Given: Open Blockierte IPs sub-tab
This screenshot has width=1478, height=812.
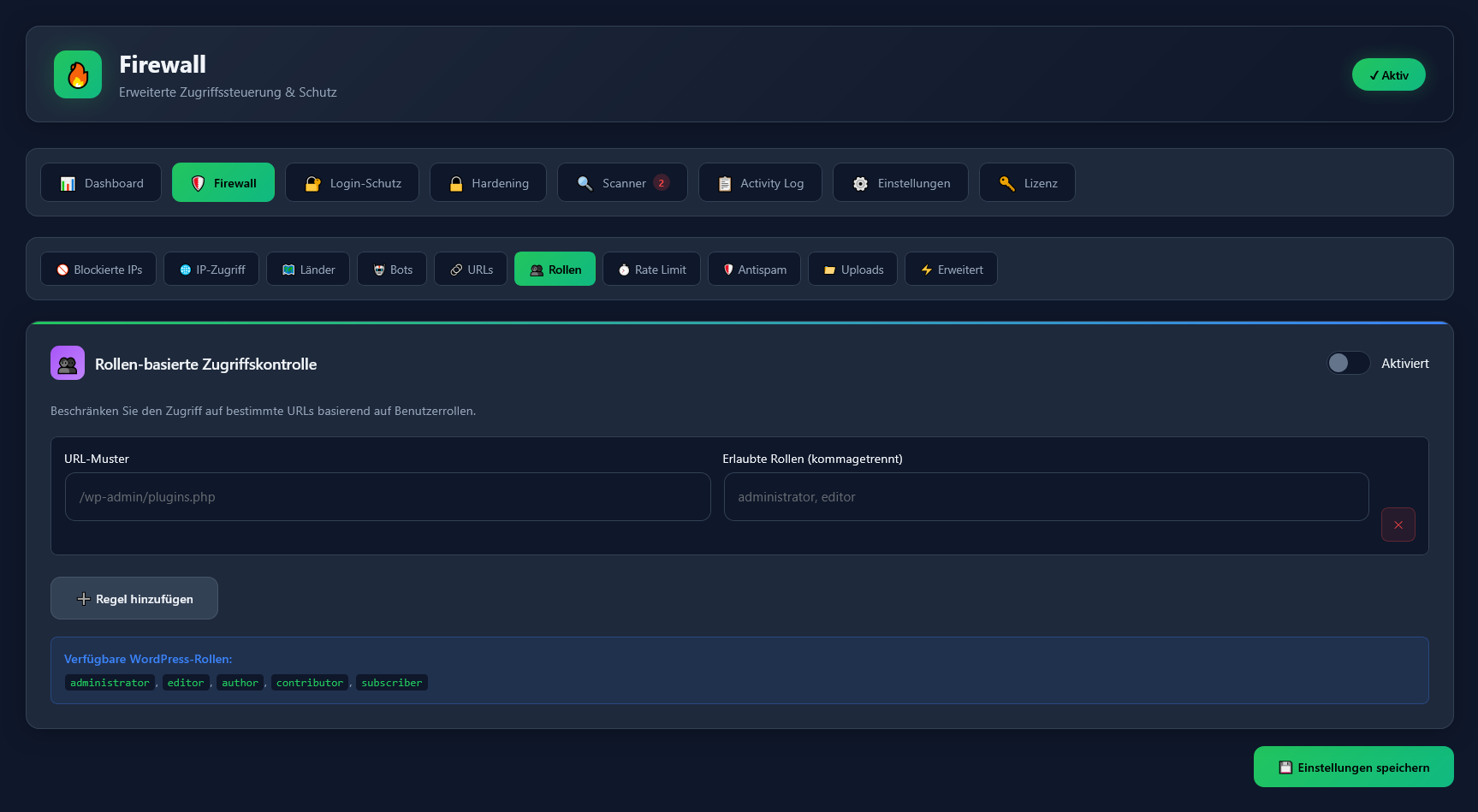Looking at the screenshot, I should click(x=98, y=270).
